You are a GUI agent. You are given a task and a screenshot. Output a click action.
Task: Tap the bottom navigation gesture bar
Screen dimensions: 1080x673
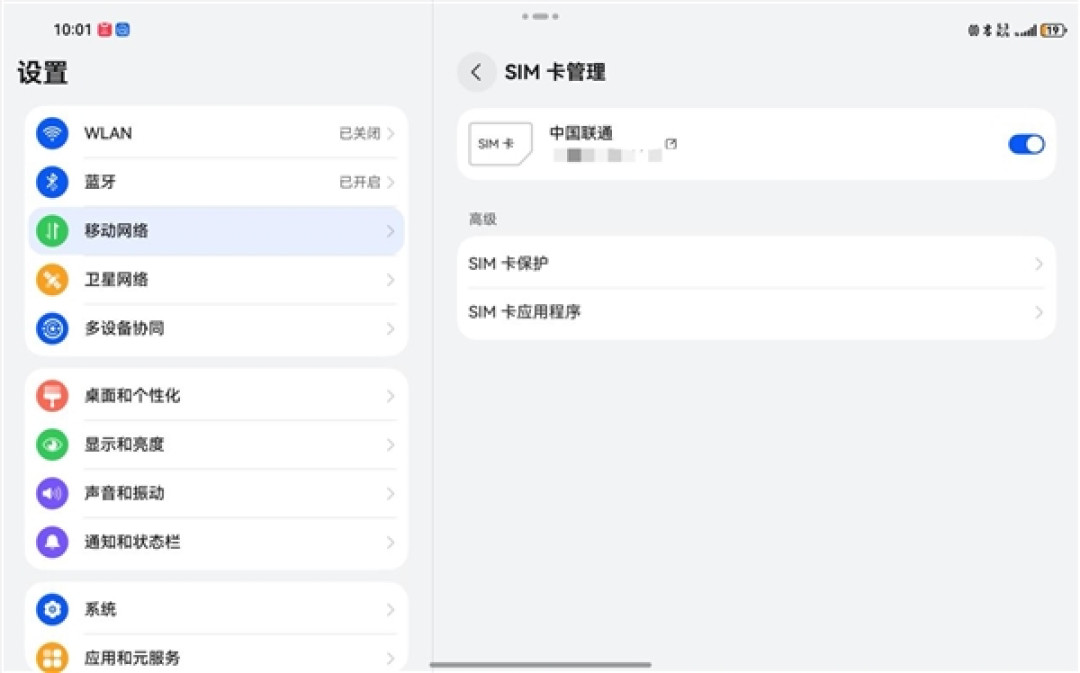click(540, 665)
